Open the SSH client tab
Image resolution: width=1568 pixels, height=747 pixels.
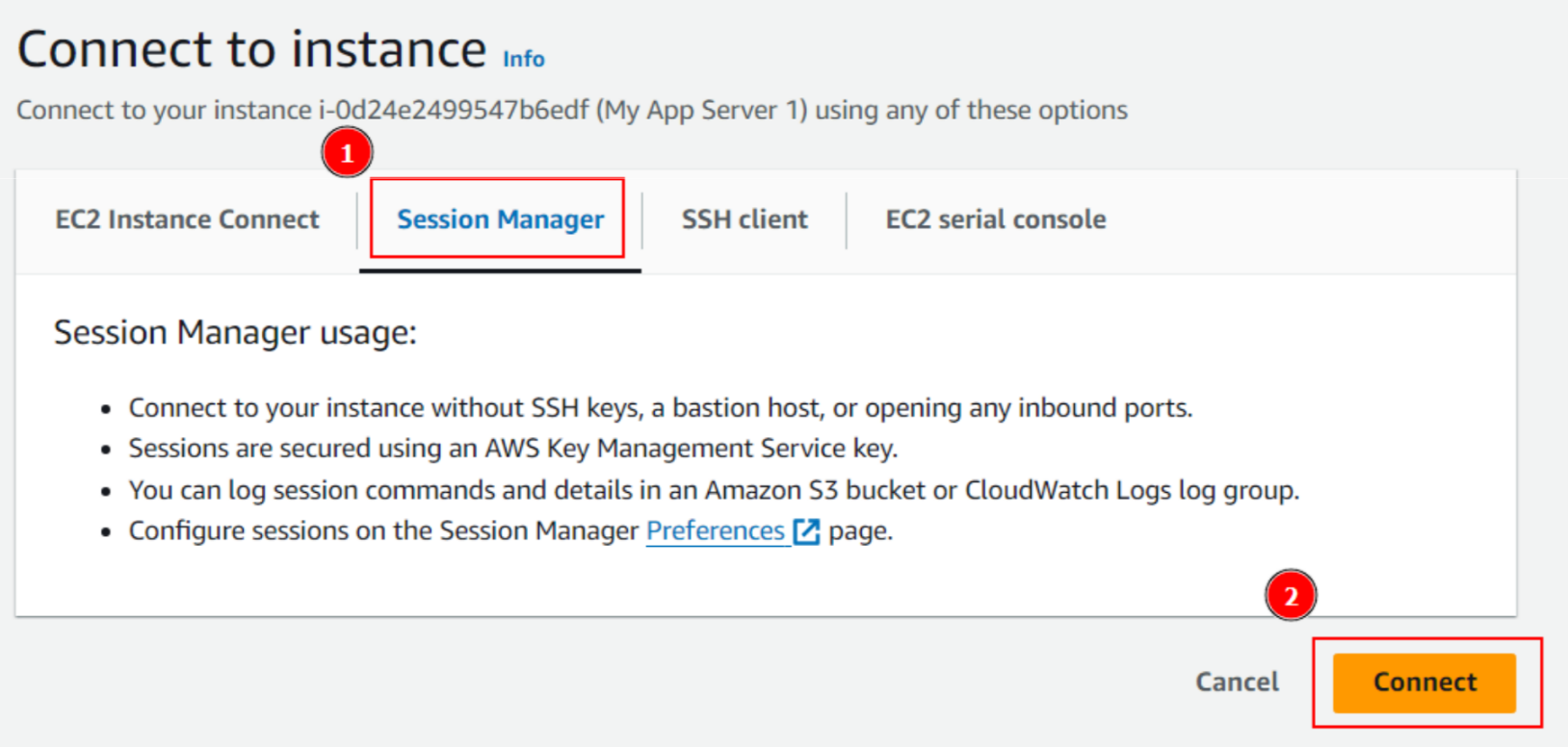(745, 219)
